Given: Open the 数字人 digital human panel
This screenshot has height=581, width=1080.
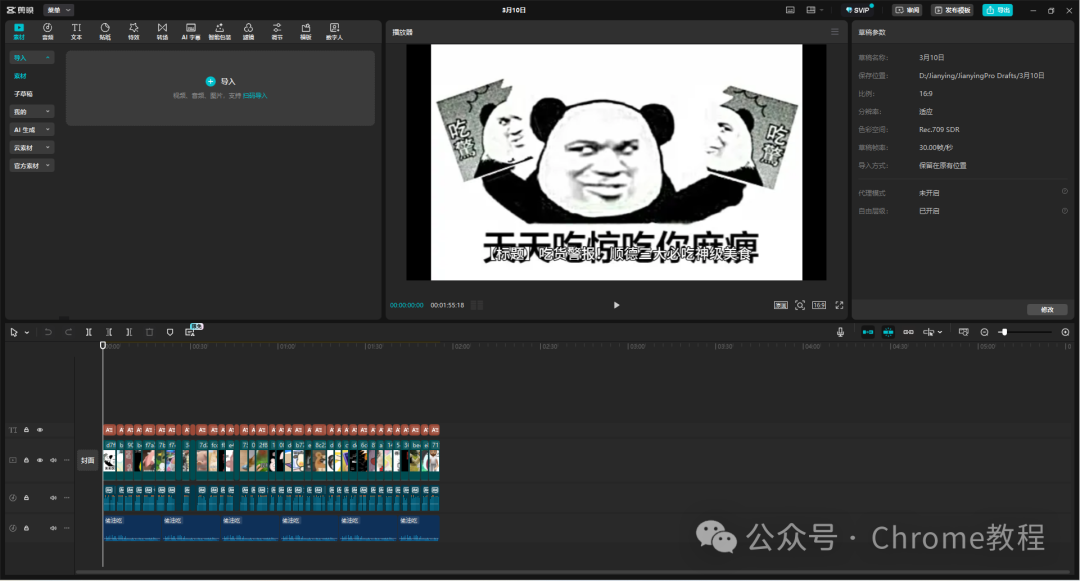Looking at the screenshot, I should (334, 31).
